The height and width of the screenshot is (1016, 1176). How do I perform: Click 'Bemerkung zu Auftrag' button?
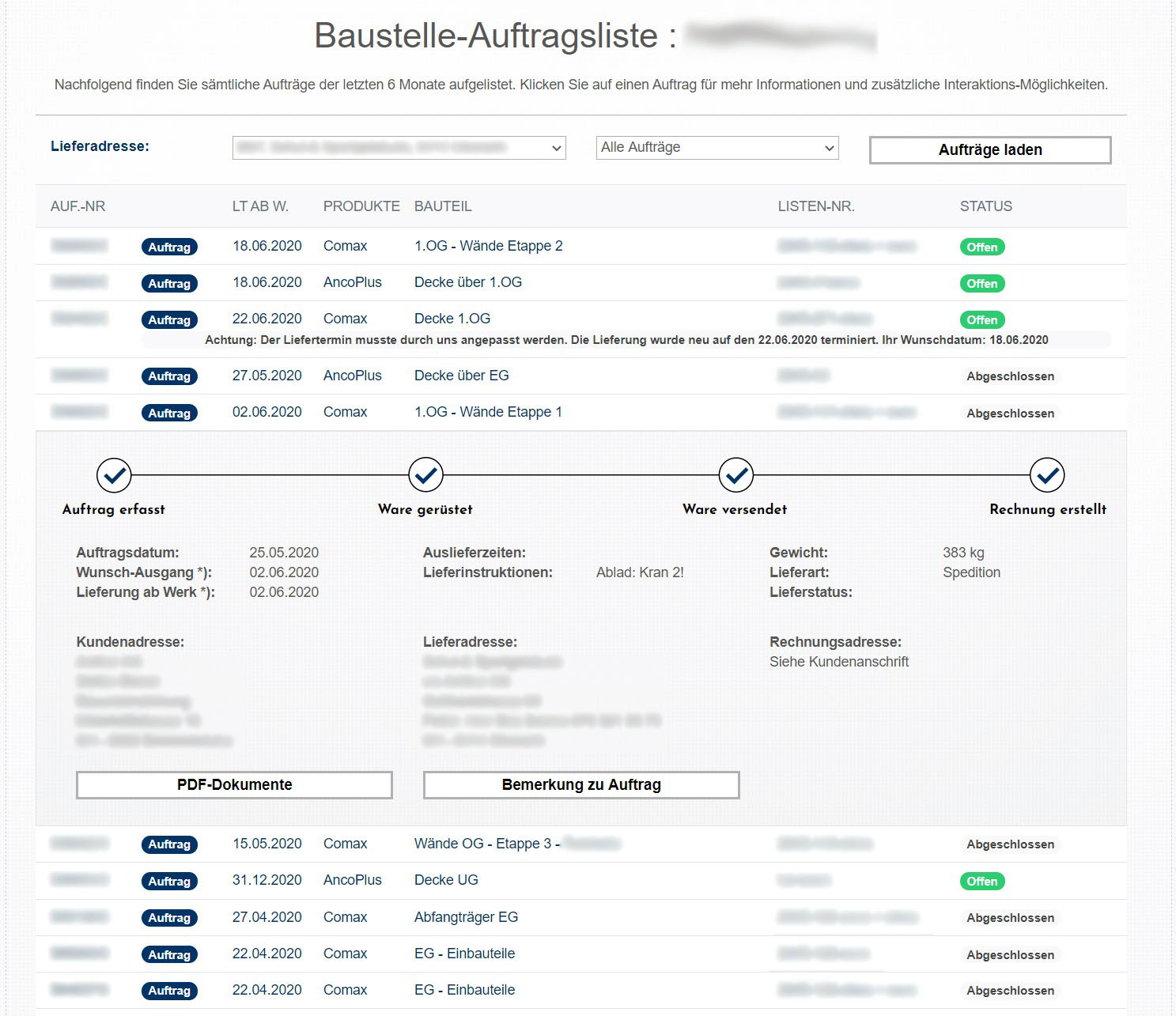tap(581, 784)
